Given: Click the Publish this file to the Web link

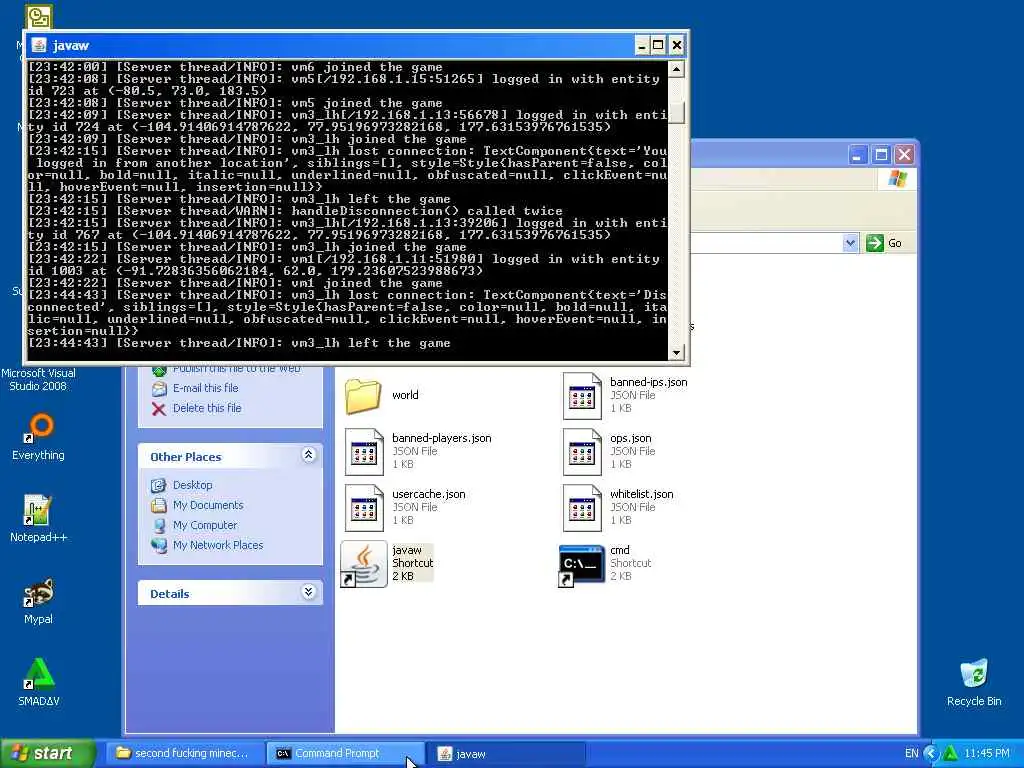Looking at the screenshot, I should (236, 370).
